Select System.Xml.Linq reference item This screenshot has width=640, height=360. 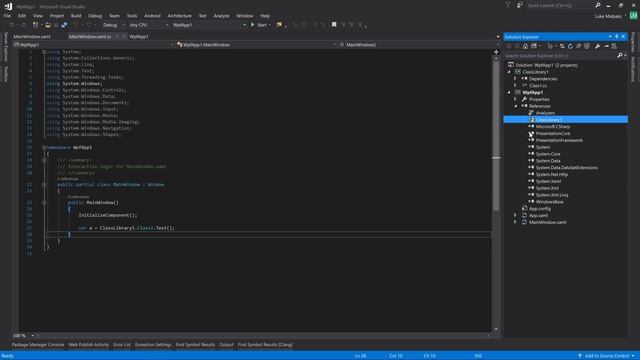[552, 195]
